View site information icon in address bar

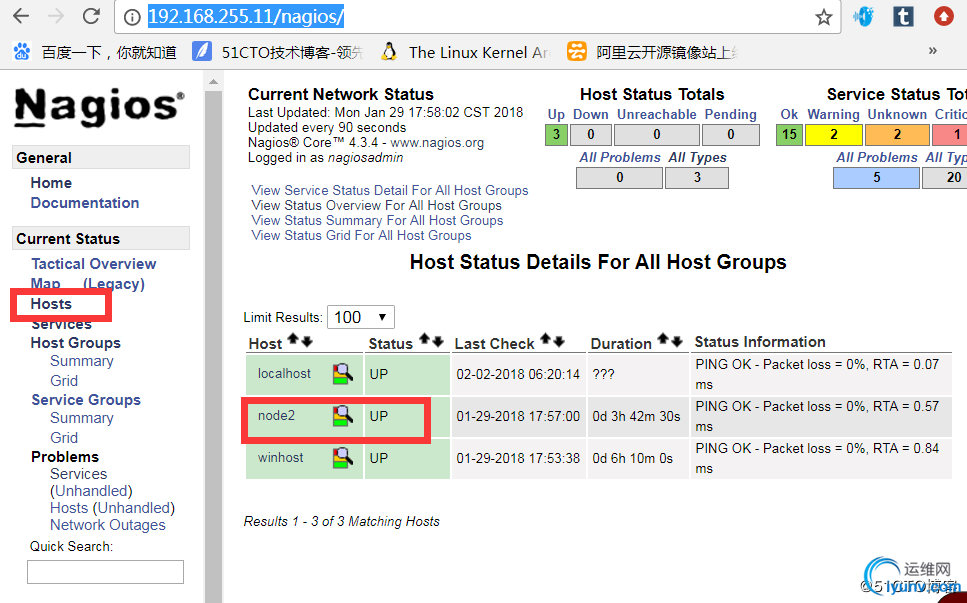click(x=132, y=17)
